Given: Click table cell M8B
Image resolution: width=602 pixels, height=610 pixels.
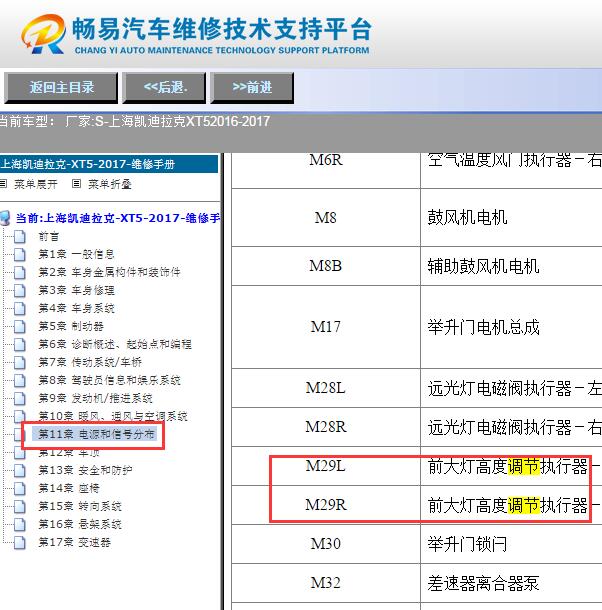Looking at the screenshot, I should pos(326,266).
